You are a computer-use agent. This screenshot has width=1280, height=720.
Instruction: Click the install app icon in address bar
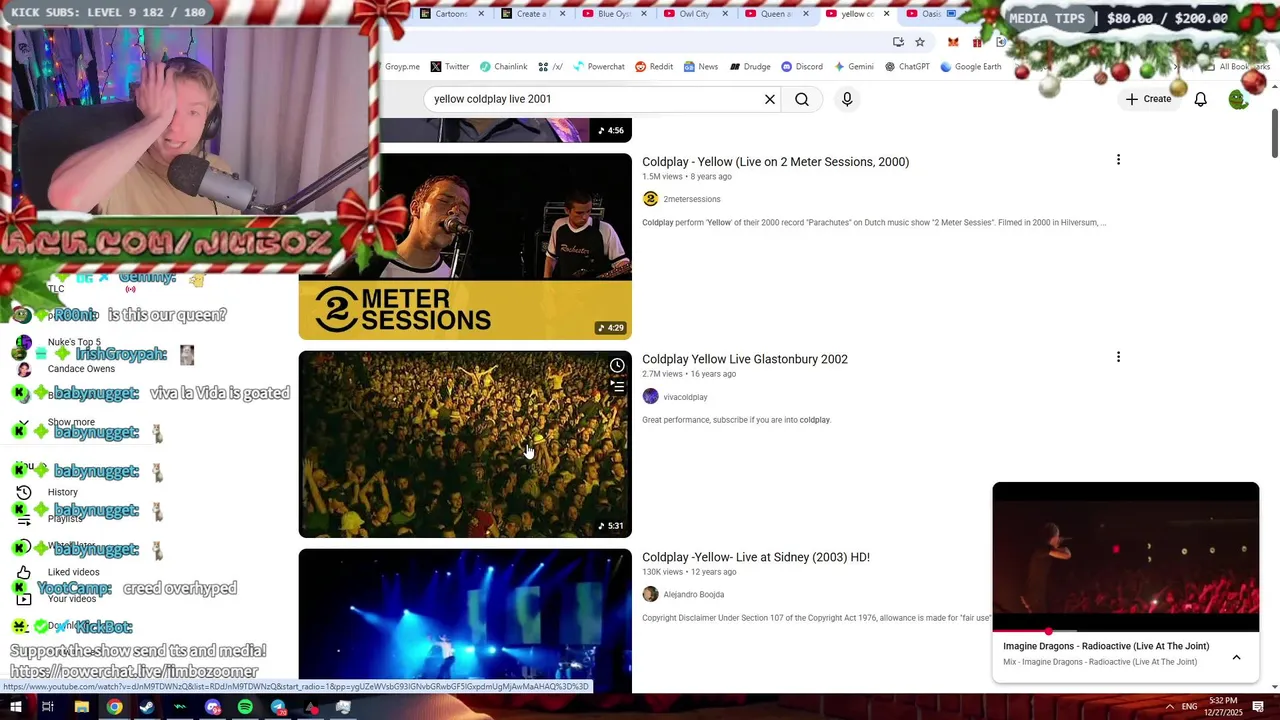point(898,42)
